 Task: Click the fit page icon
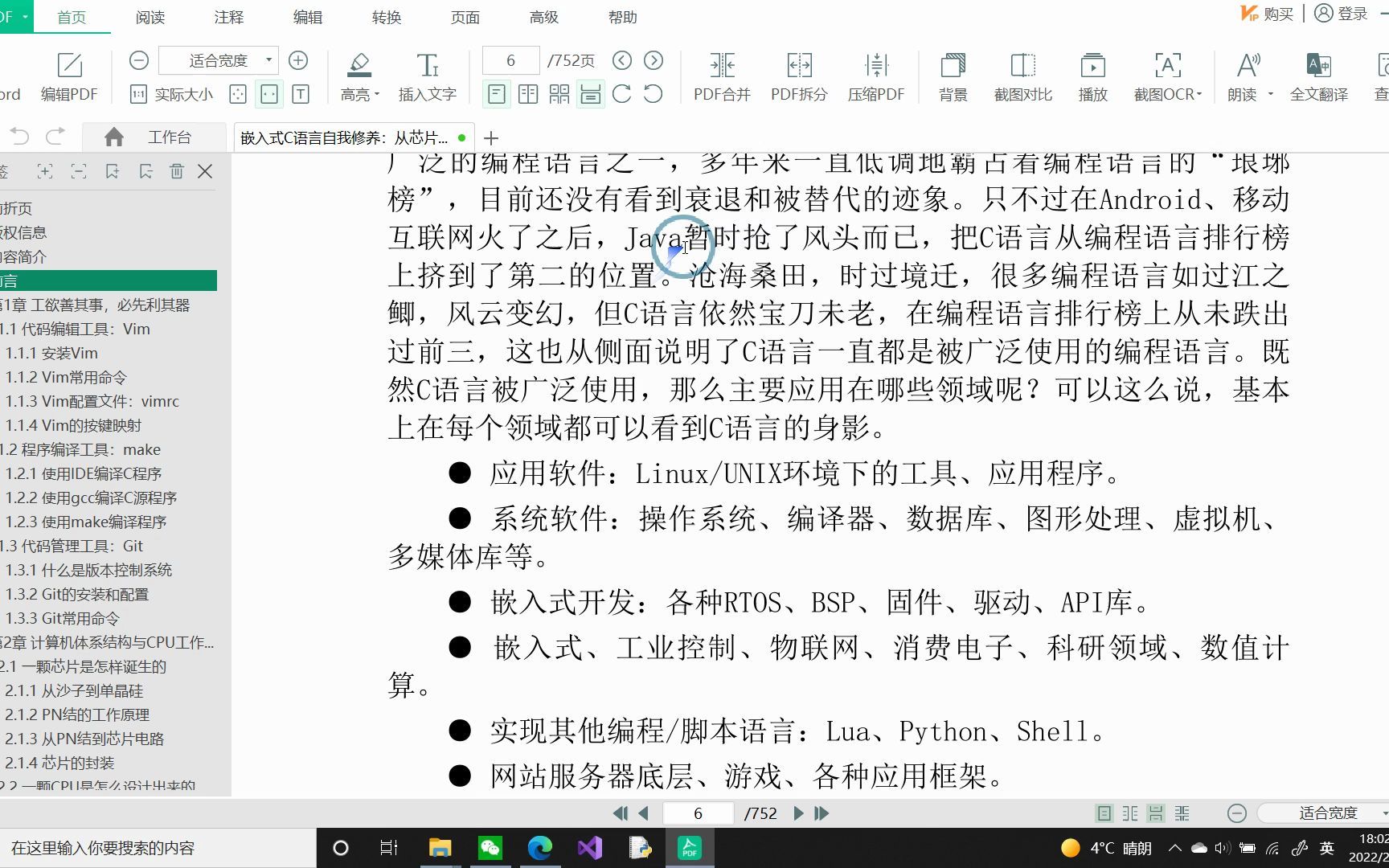pyautogui.click(x=238, y=94)
